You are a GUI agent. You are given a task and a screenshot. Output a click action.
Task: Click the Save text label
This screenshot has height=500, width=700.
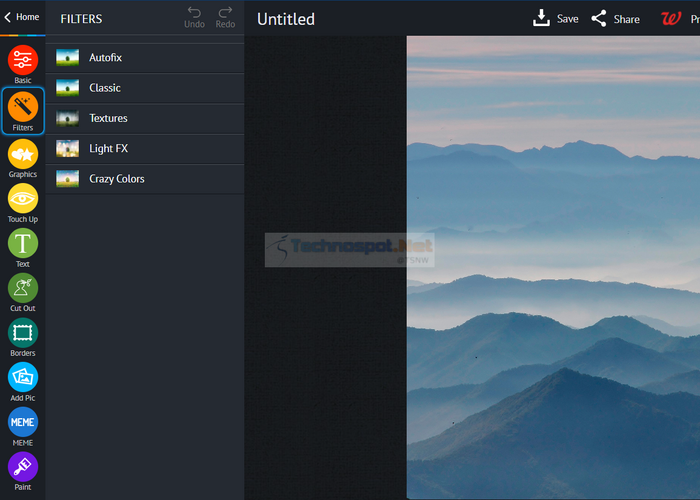(567, 19)
